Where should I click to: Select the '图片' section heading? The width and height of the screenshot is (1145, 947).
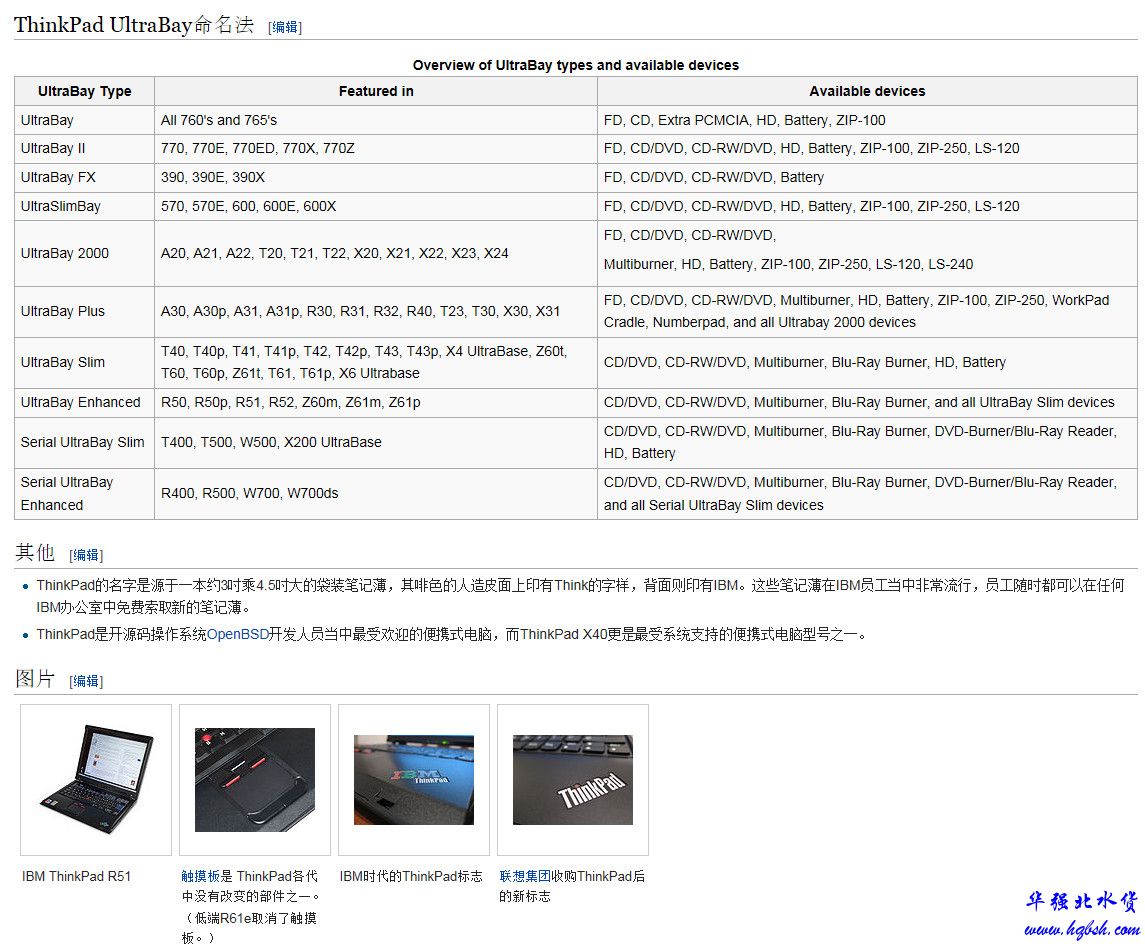coord(35,679)
